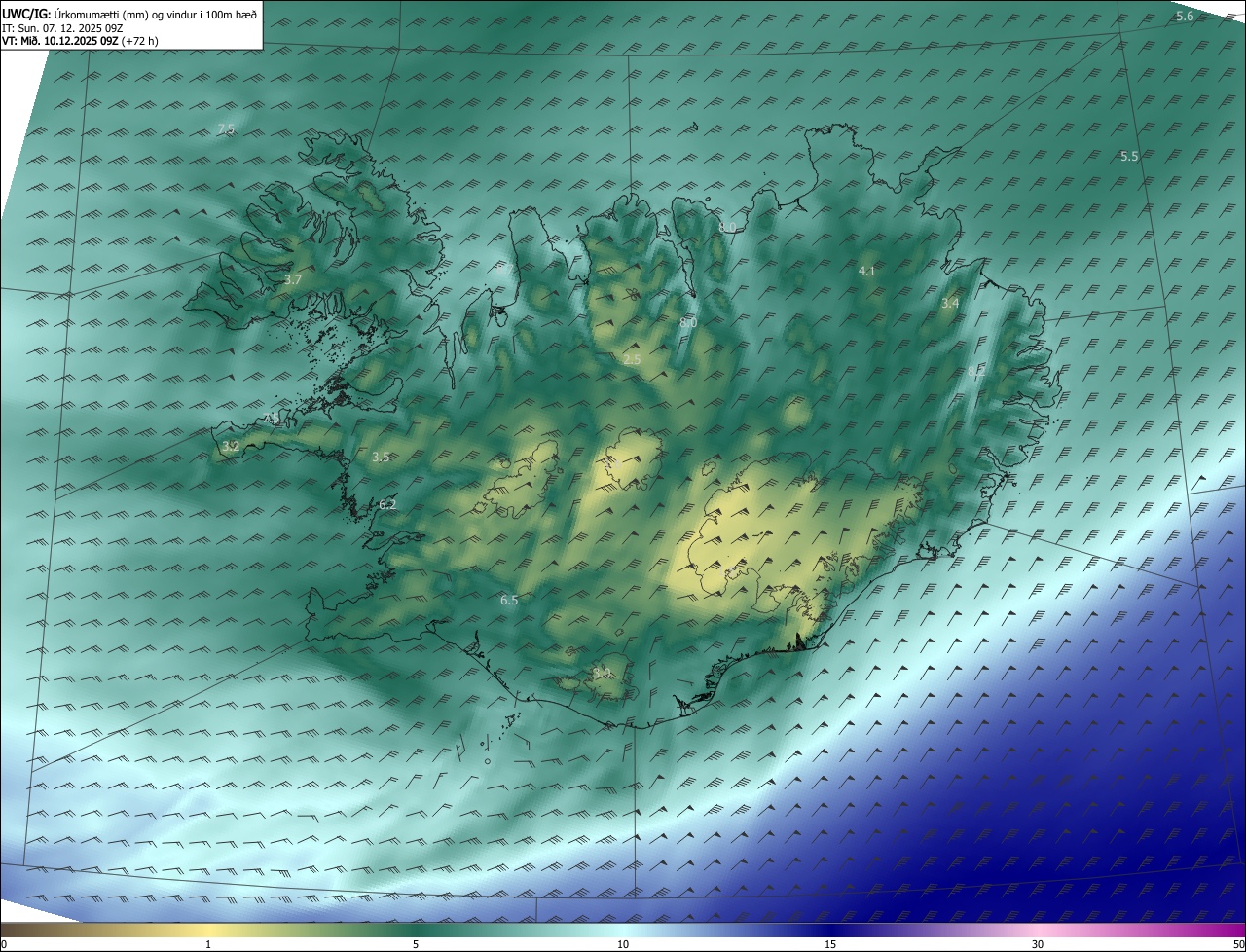Click the colour scale label 1

tap(209, 945)
